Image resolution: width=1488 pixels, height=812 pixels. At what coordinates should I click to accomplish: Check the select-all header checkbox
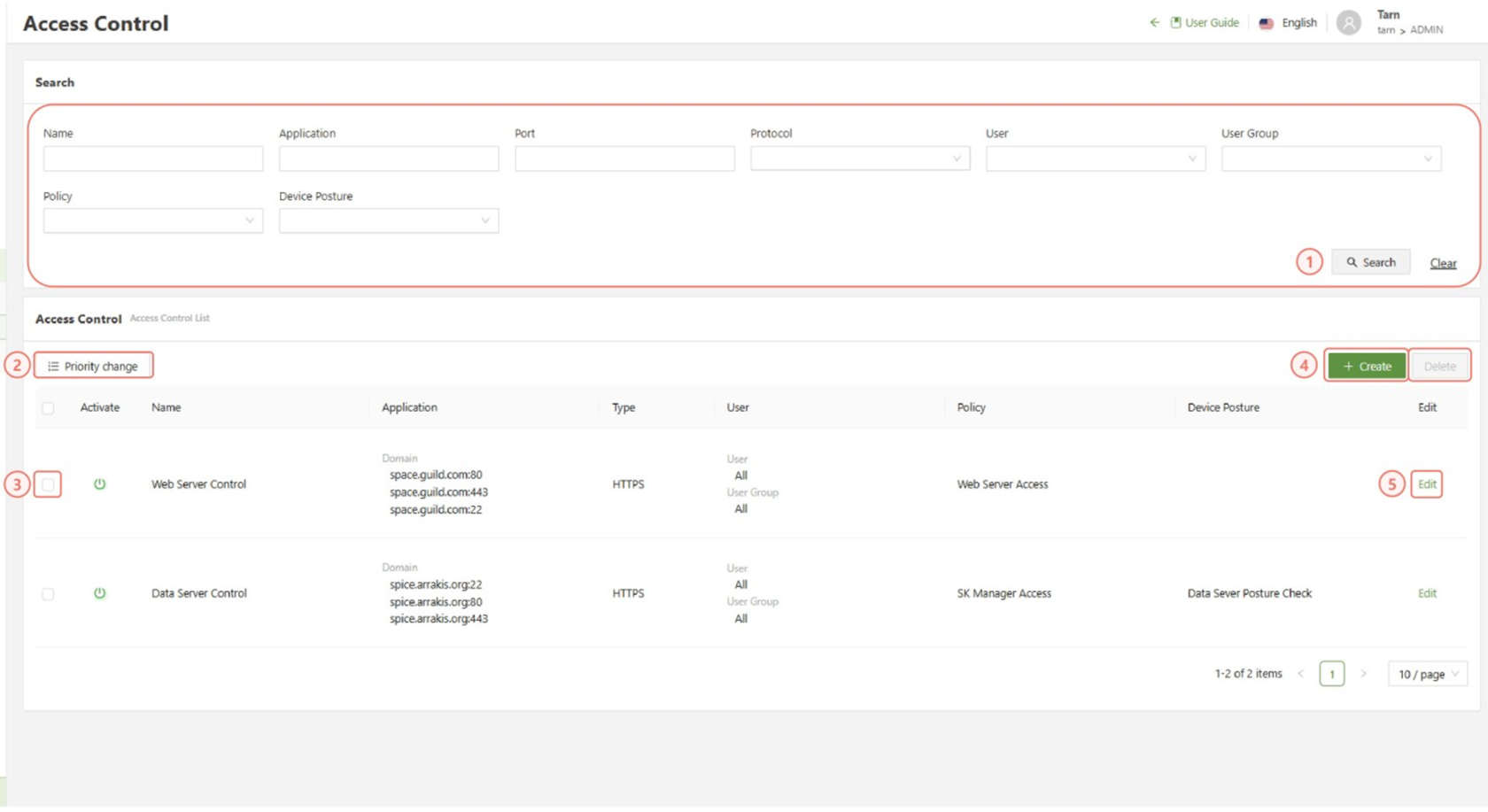click(48, 408)
